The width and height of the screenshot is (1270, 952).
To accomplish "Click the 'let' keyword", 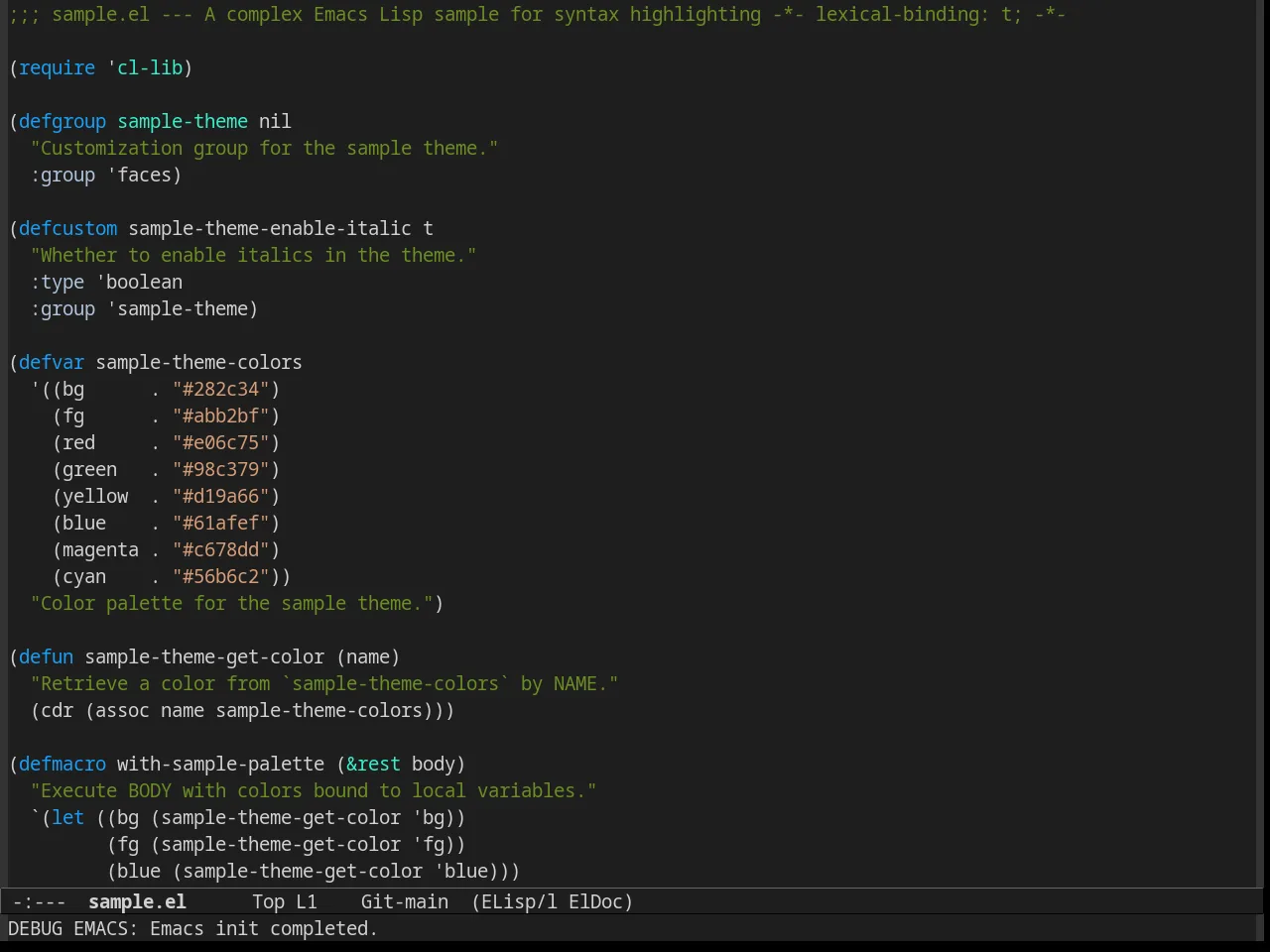I will pyautogui.click(x=67, y=817).
